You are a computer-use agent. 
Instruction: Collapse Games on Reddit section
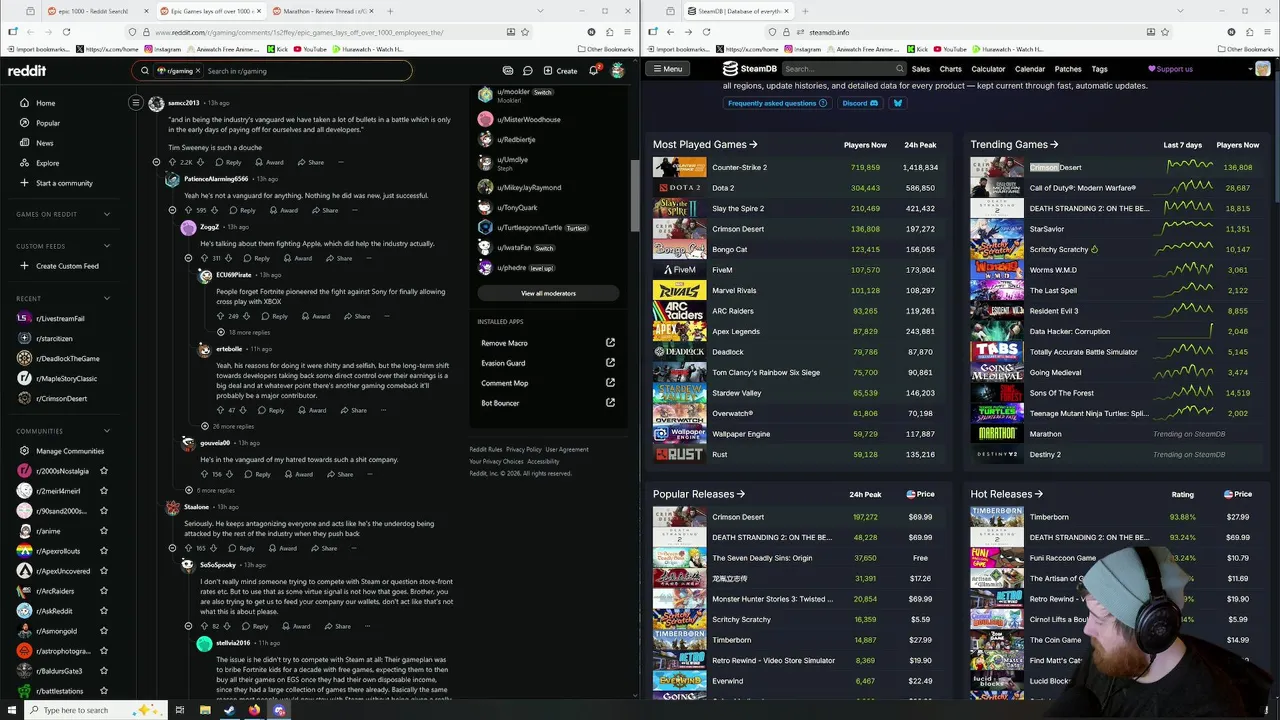[107, 214]
